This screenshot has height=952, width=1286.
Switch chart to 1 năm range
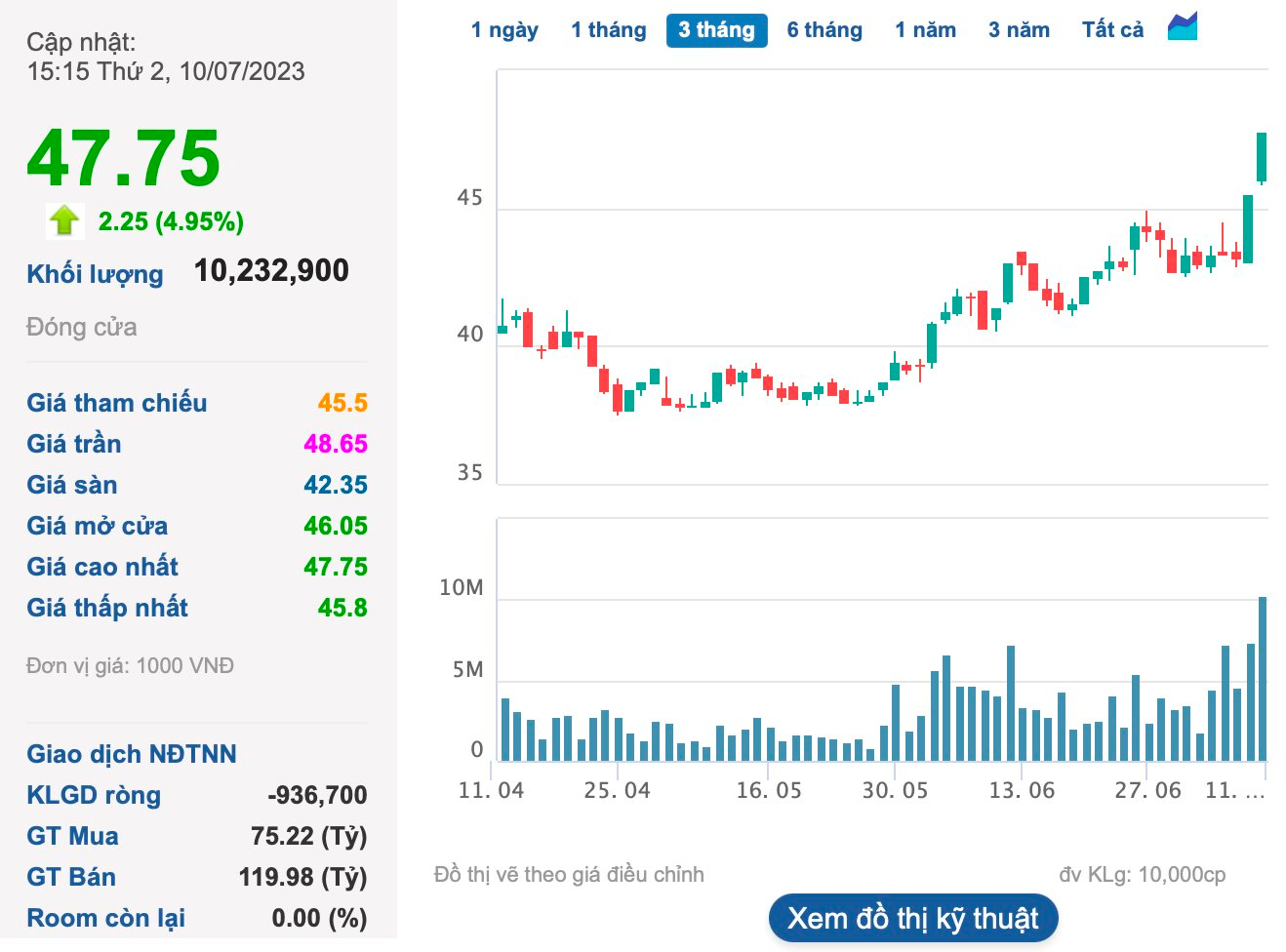(925, 30)
